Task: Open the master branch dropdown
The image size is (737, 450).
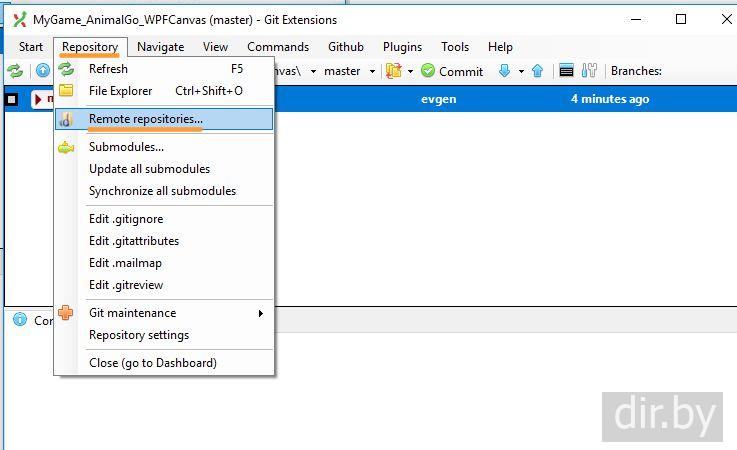Action: (x=372, y=71)
